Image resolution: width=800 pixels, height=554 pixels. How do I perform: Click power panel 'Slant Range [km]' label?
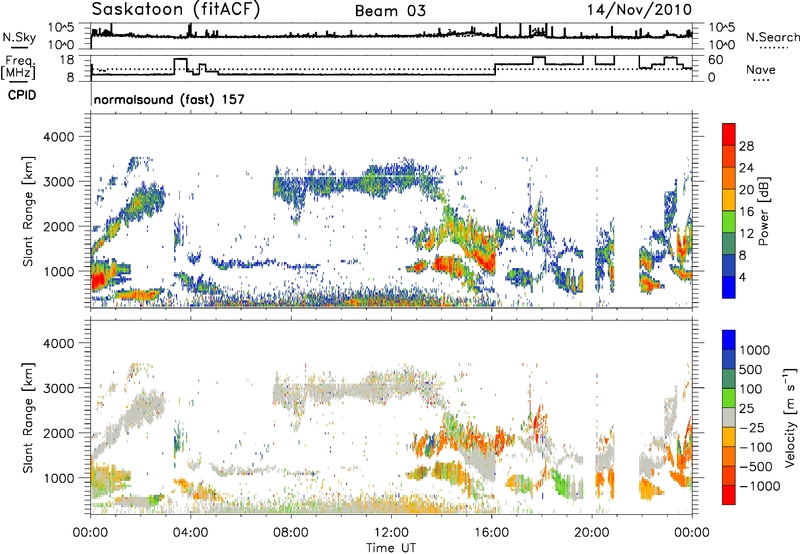(x=28, y=211)
